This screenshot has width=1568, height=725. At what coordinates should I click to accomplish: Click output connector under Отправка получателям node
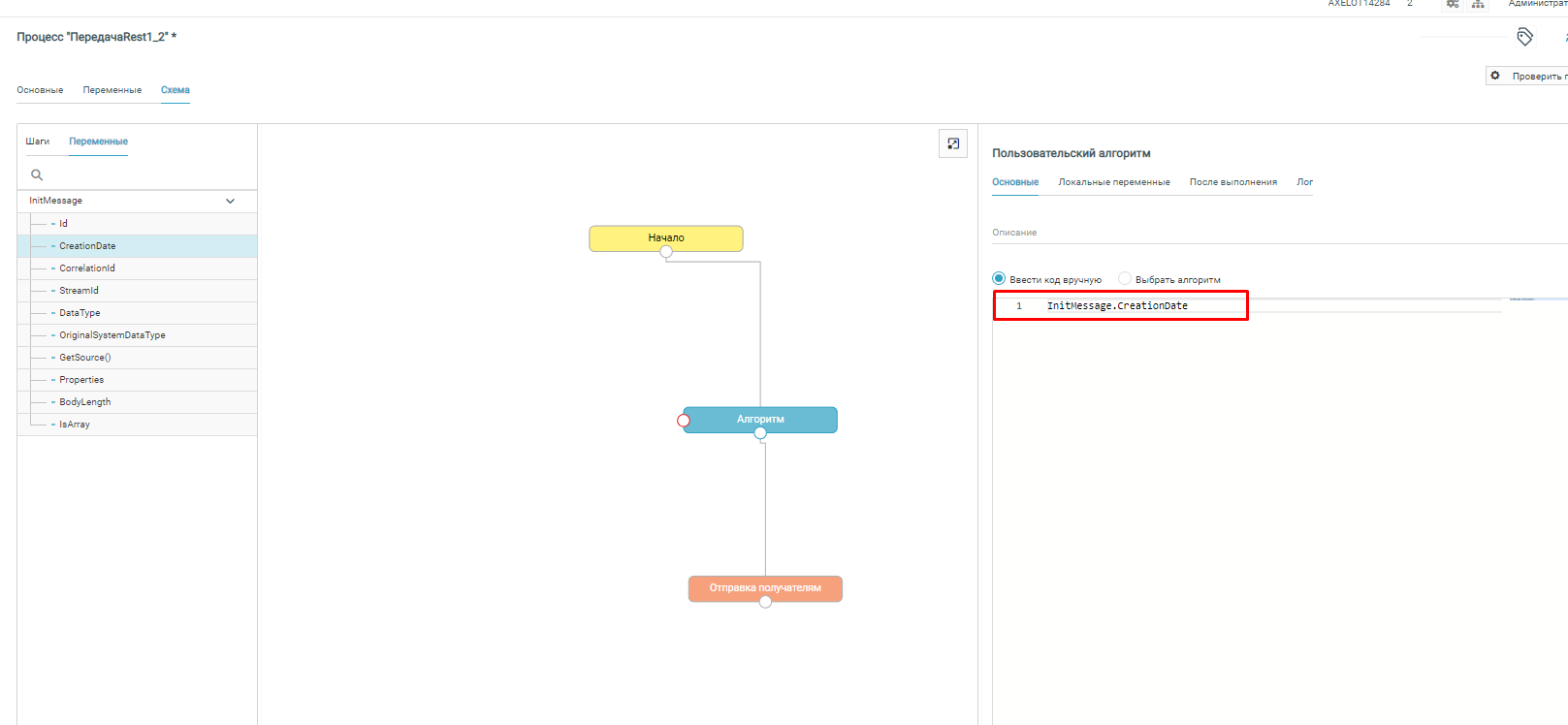coord(765,602)
